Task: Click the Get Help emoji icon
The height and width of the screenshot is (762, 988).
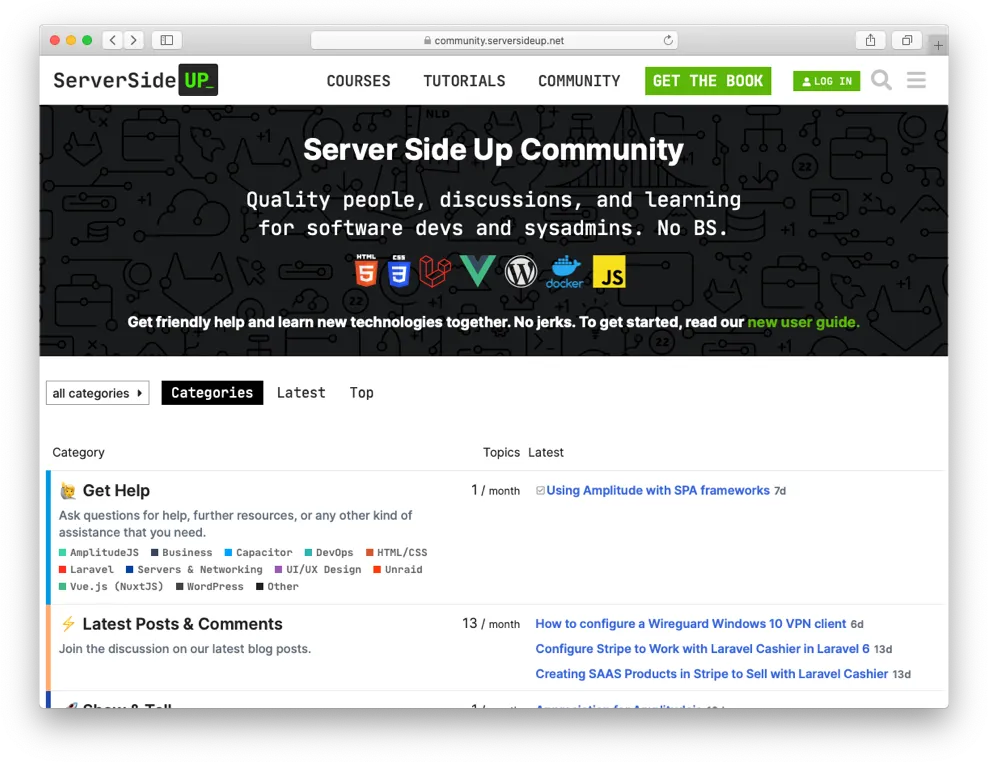Action: [68, 490]
